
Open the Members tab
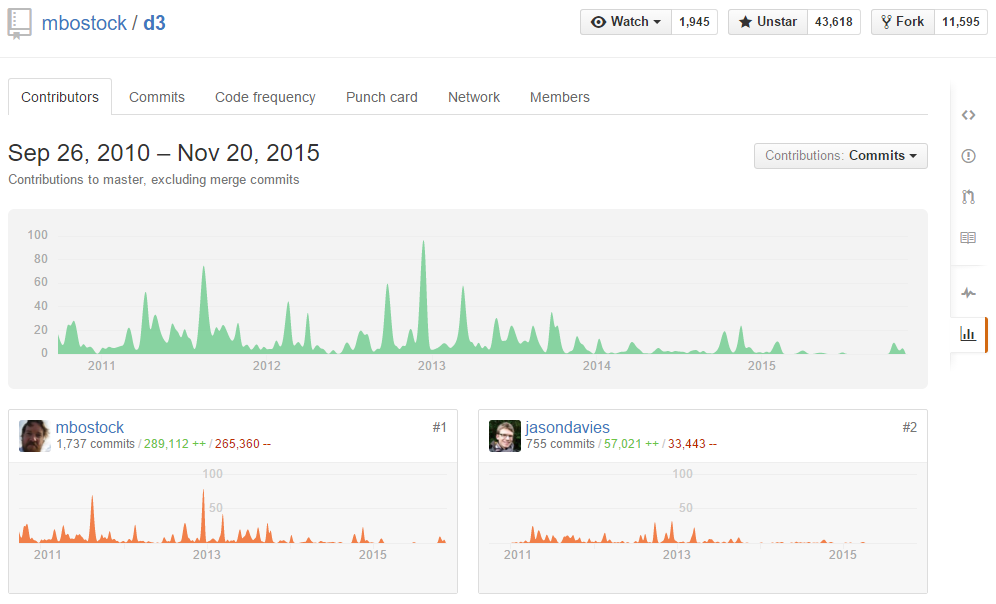pos(560,97)
